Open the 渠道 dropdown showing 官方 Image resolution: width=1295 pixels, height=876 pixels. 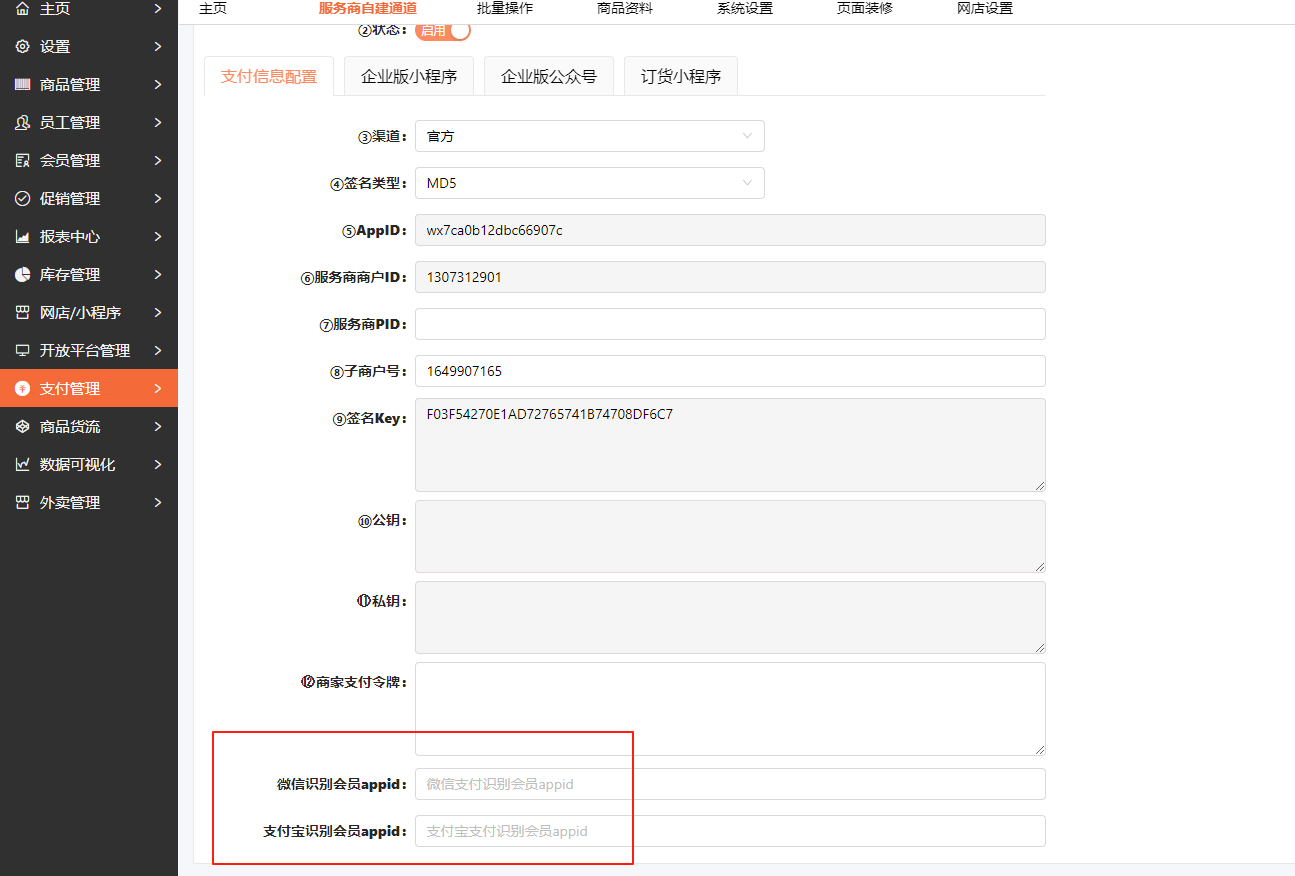(x=590, y=136)
